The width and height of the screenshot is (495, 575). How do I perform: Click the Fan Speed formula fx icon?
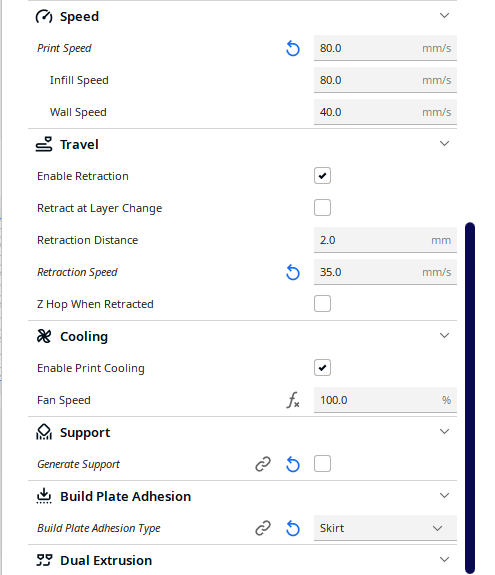click(x=293, y=400)
